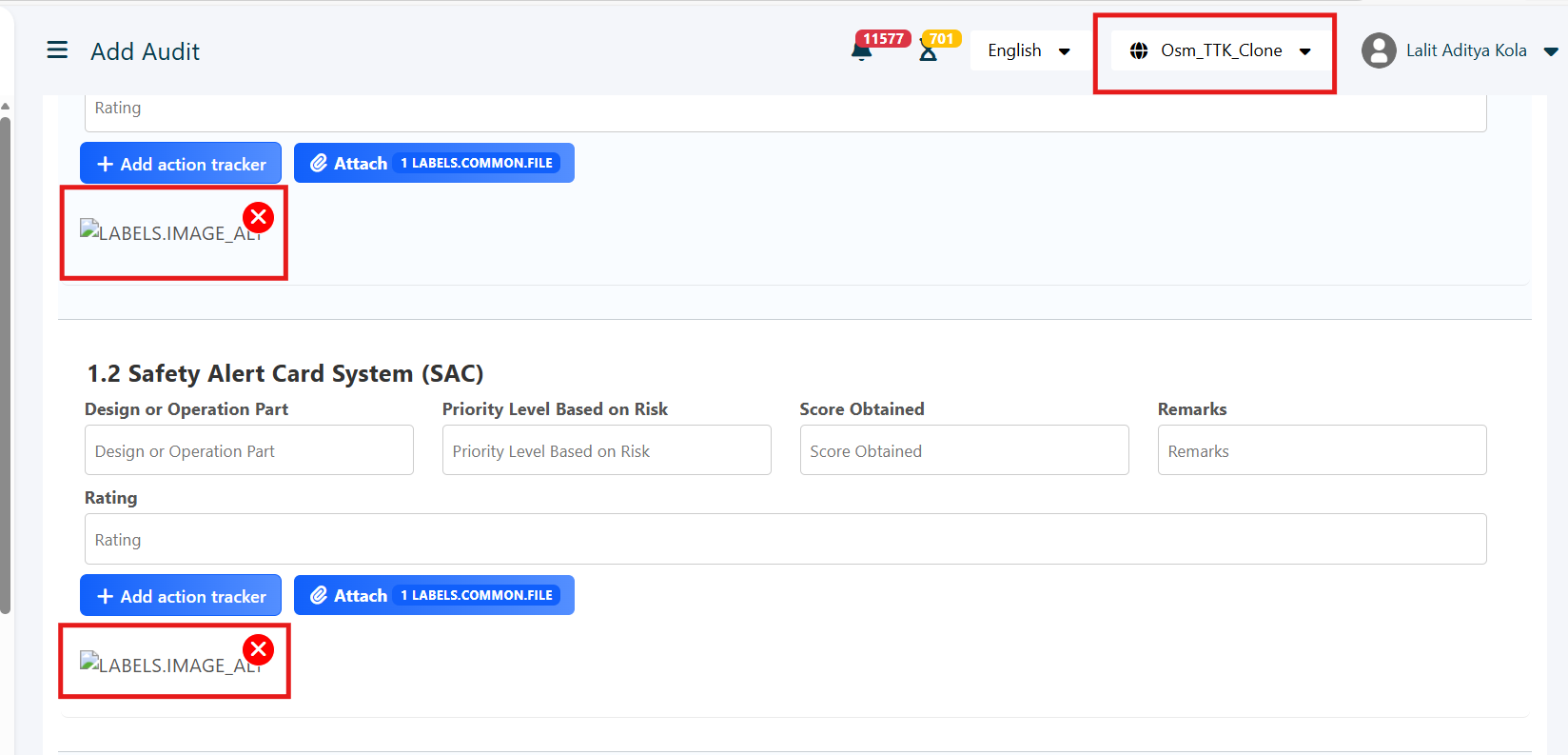Open the first broken image thumbnail
This screenshot has height=755, width=1568.
[x=162, y=232]
